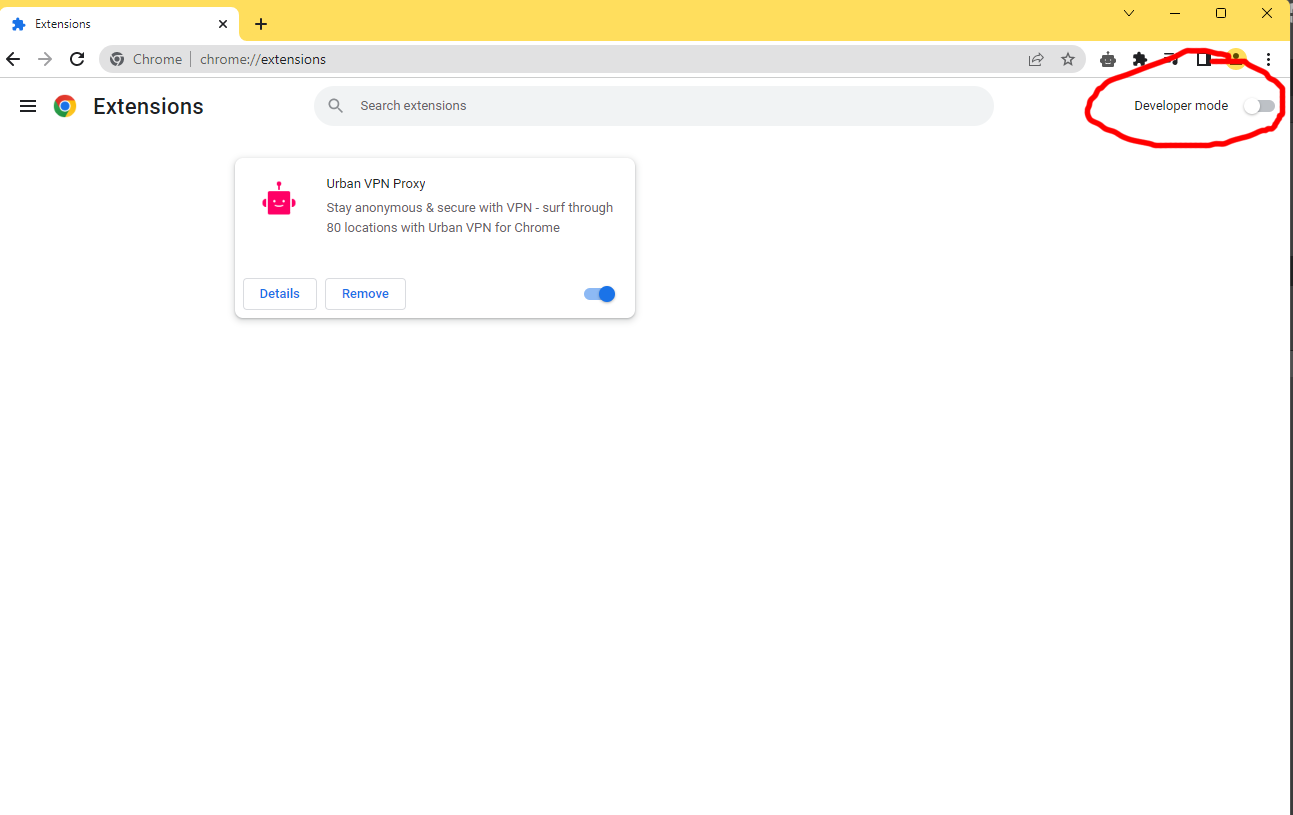Image resolution: width=1293 pixels, height=815 pixels.
Task: Expand the hamburger menu beside Extensions
Action: 27,105
